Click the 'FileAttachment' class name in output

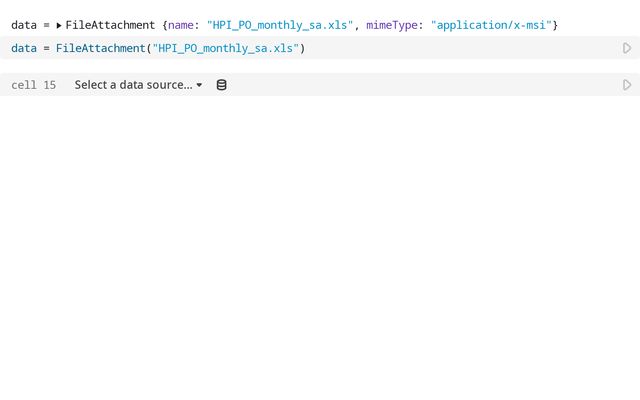point(110,25)
